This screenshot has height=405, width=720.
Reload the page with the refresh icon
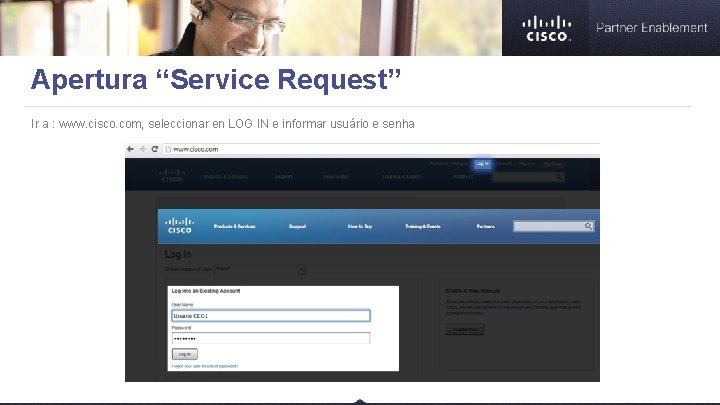tap(155, 149)
